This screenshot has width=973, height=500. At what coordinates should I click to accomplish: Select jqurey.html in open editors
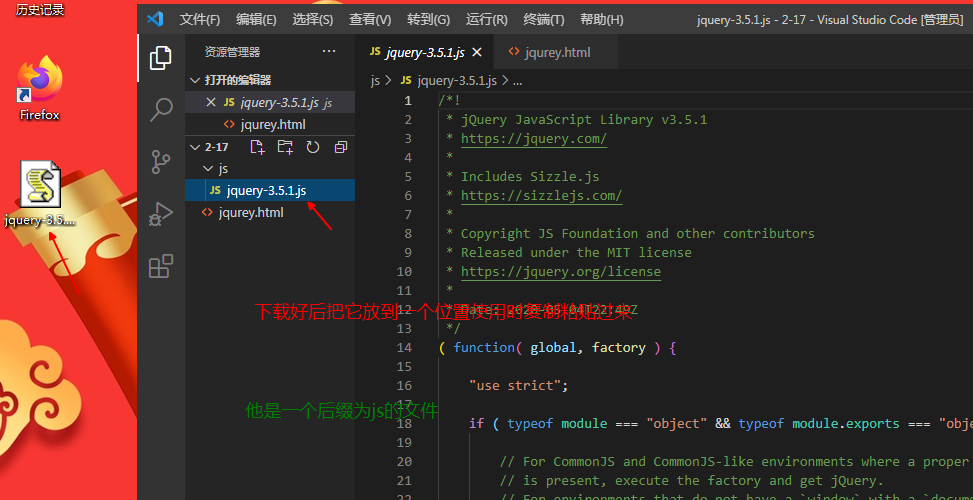tap(270, 125)
